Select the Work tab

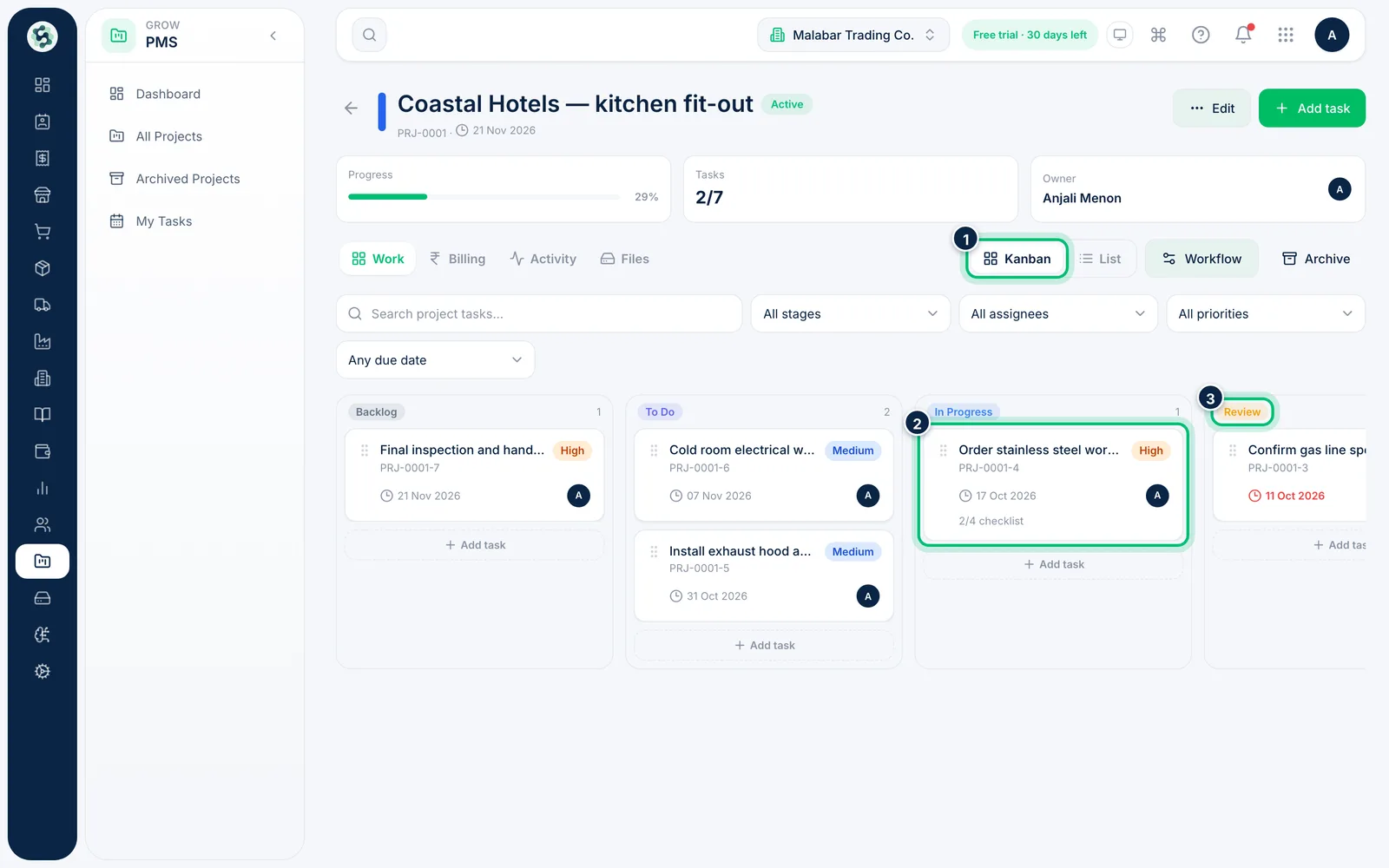click(378, 259)
